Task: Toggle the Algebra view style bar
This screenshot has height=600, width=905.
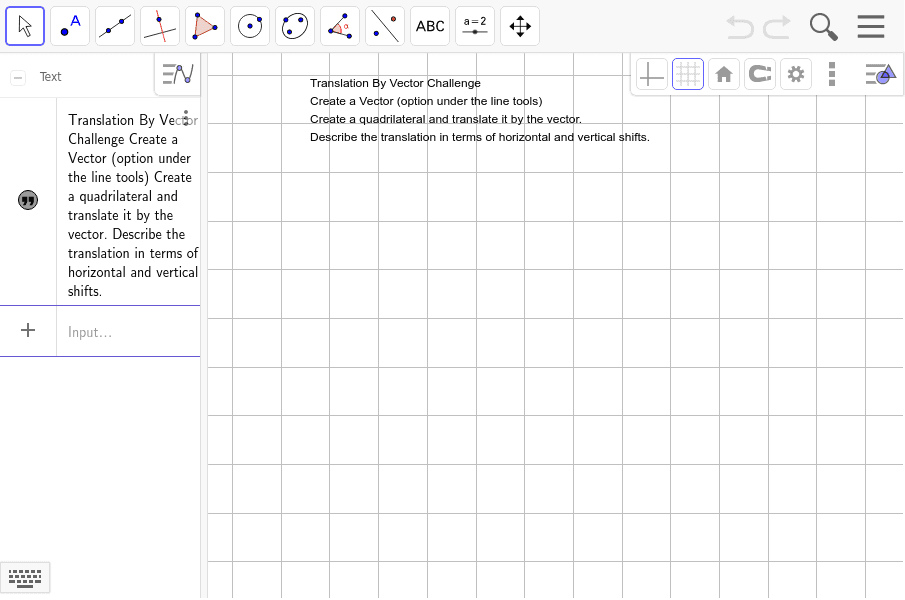Action: click(178, 74)
